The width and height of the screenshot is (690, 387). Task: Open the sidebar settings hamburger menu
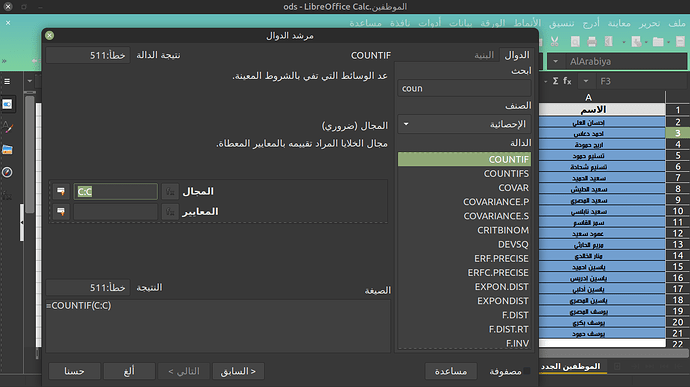coord(7,81)
